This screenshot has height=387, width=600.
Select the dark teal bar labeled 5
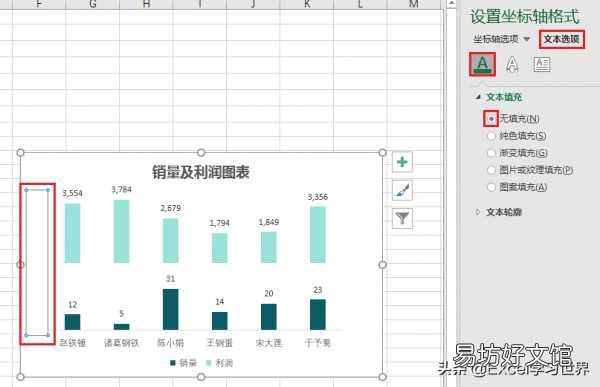coord(121,327)
